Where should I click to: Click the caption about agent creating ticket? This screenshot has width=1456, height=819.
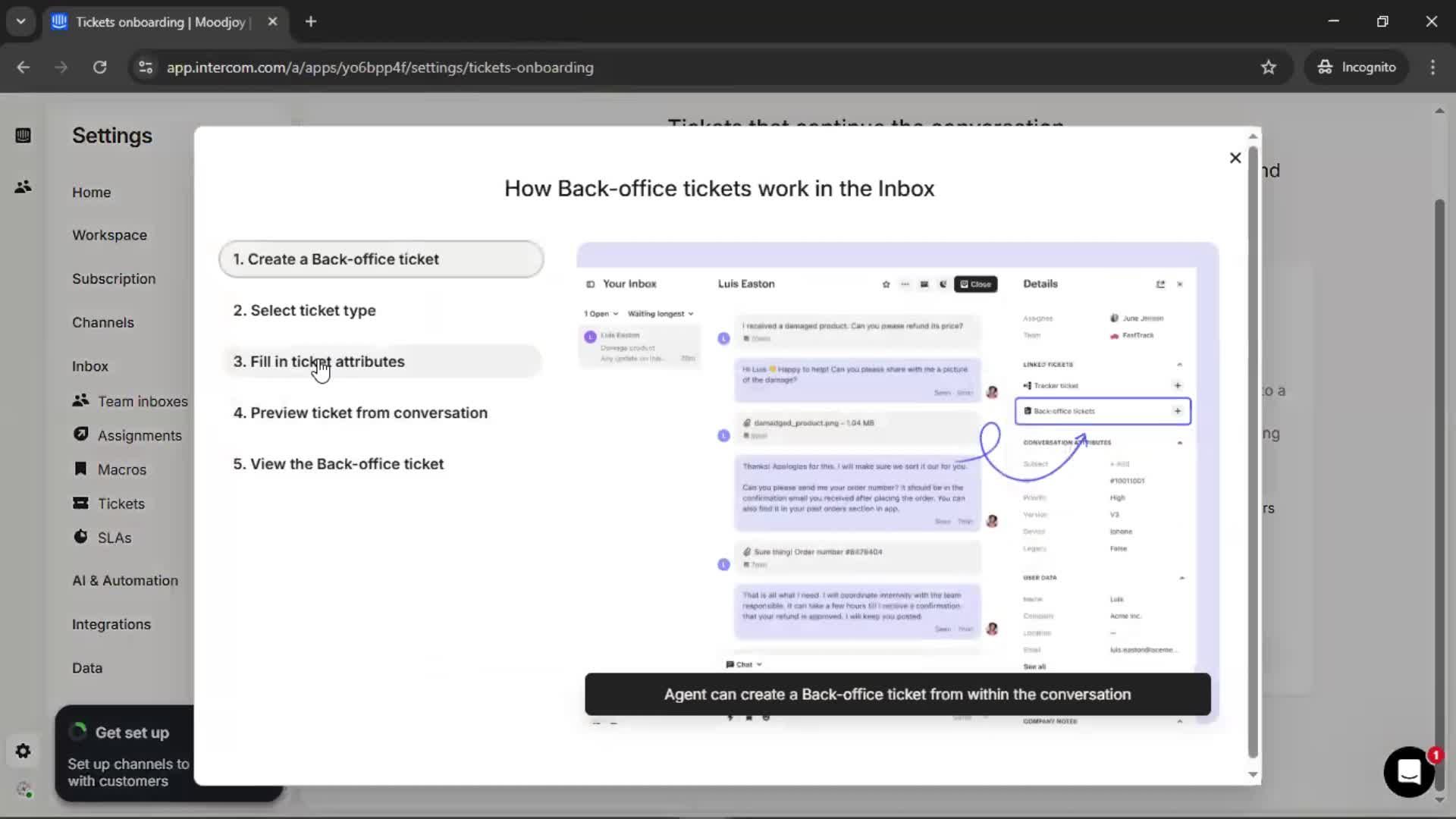pyautogui.click(x=897, y=695)
